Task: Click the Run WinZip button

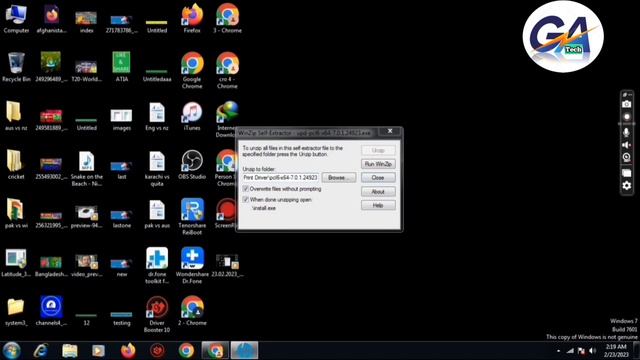Action: tap(378, 164)
